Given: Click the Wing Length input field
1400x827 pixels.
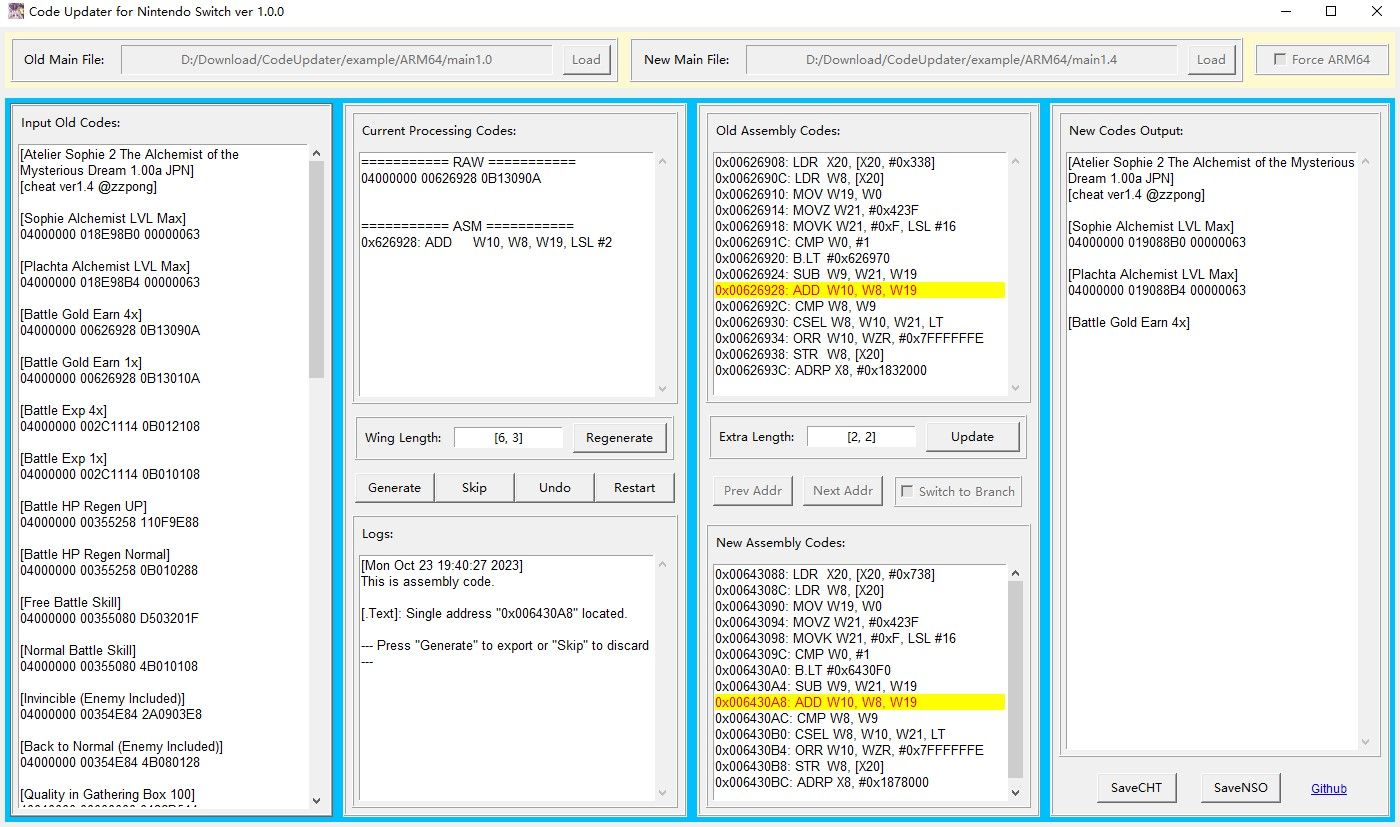Looking at the screenshot, I should (508, 437).
